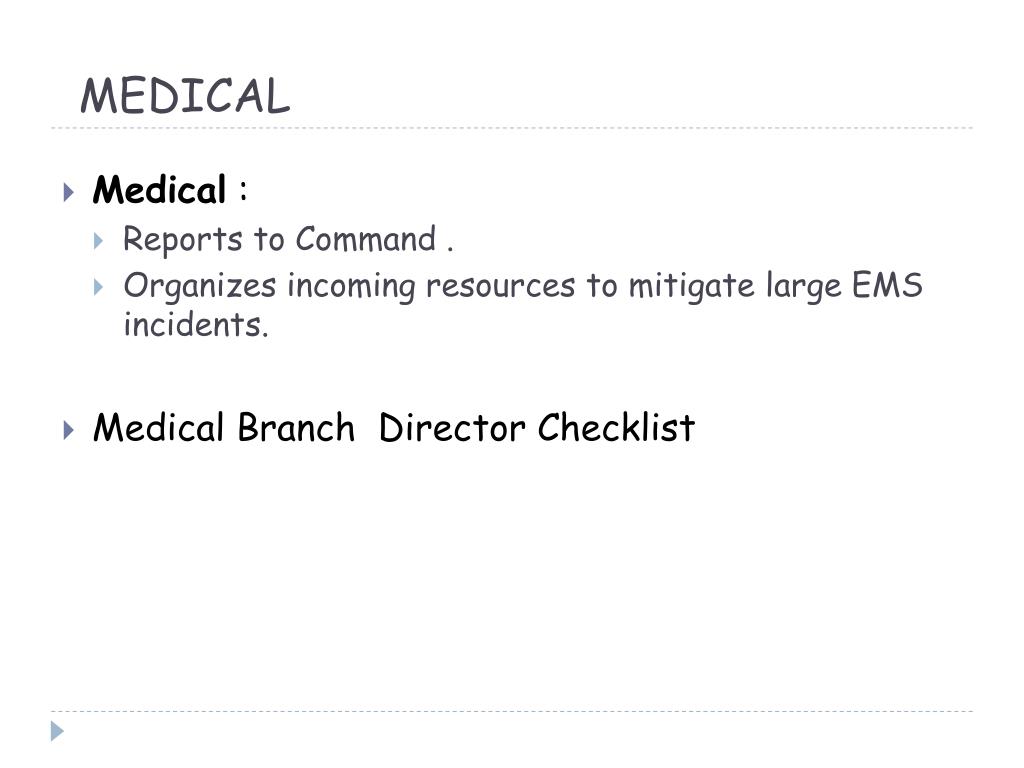Click the dotted divider line beneath the title
The image size is (1024, 768).
point(512,128)
